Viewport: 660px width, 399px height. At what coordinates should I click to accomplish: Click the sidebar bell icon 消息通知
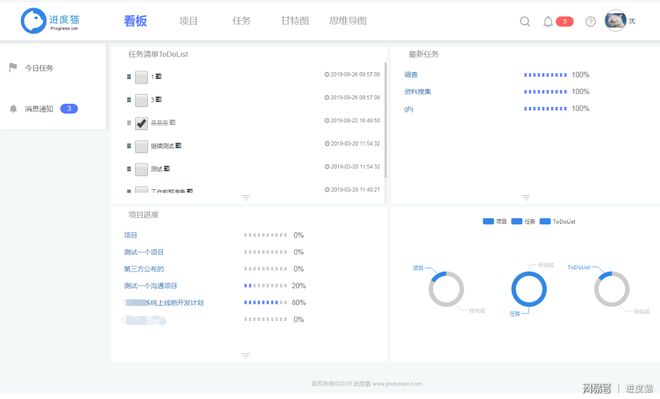13,109
